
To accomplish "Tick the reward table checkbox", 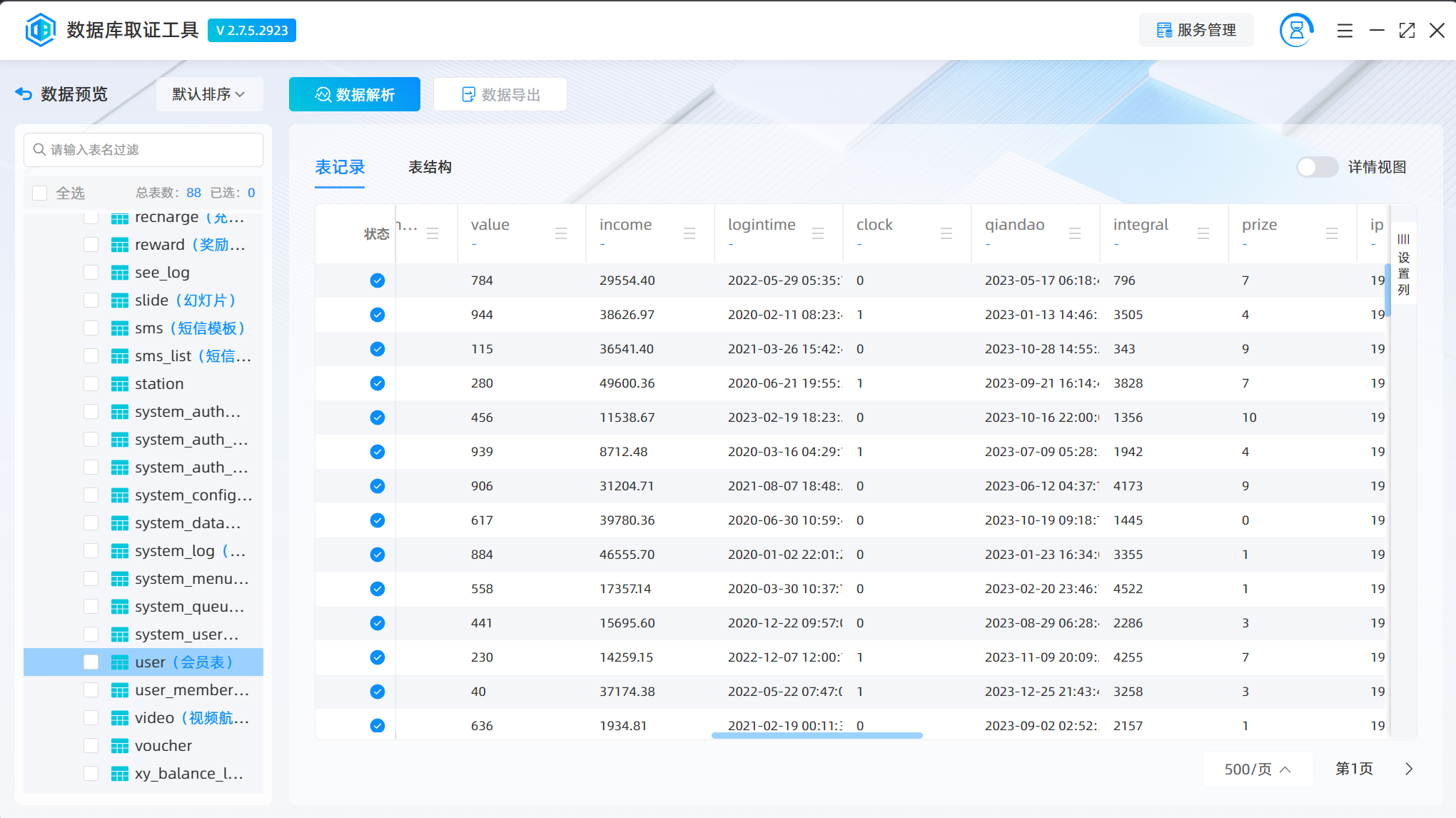I will 91,245.
